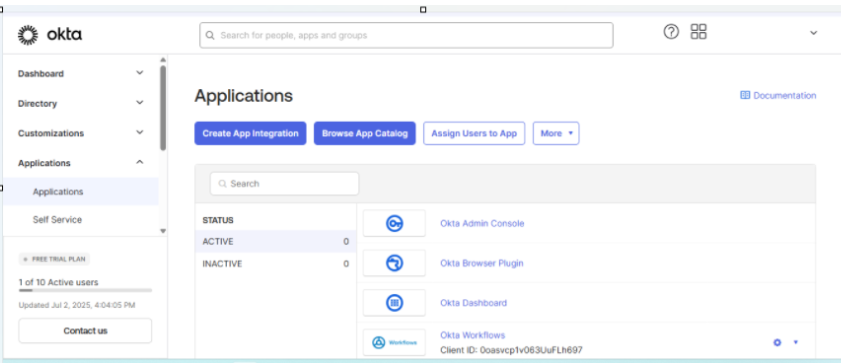The image size is (864, 364).
Task: Filter by INACTIVE status
Action: coord(276,264)
